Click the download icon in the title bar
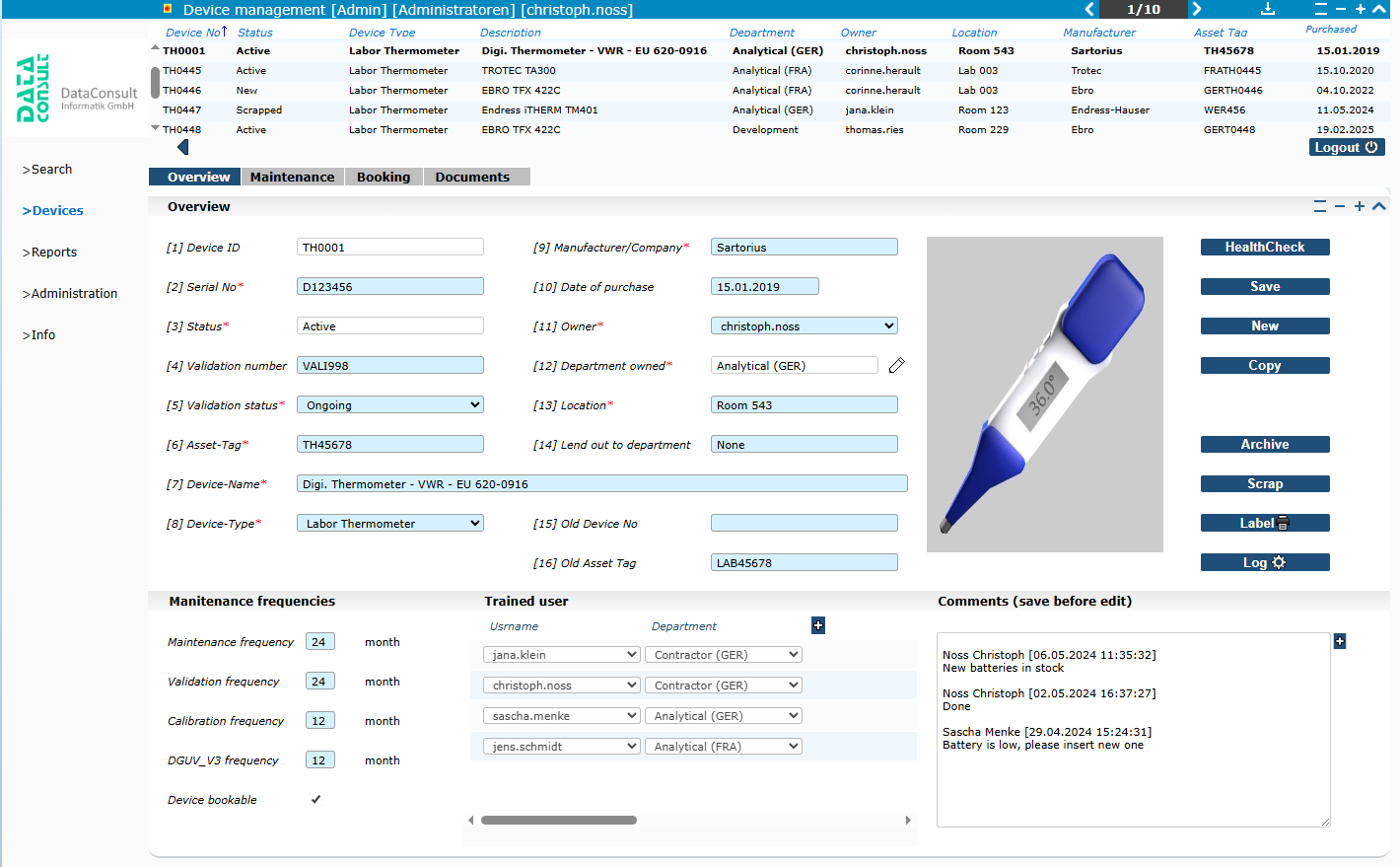 [x=1268, y=9]
